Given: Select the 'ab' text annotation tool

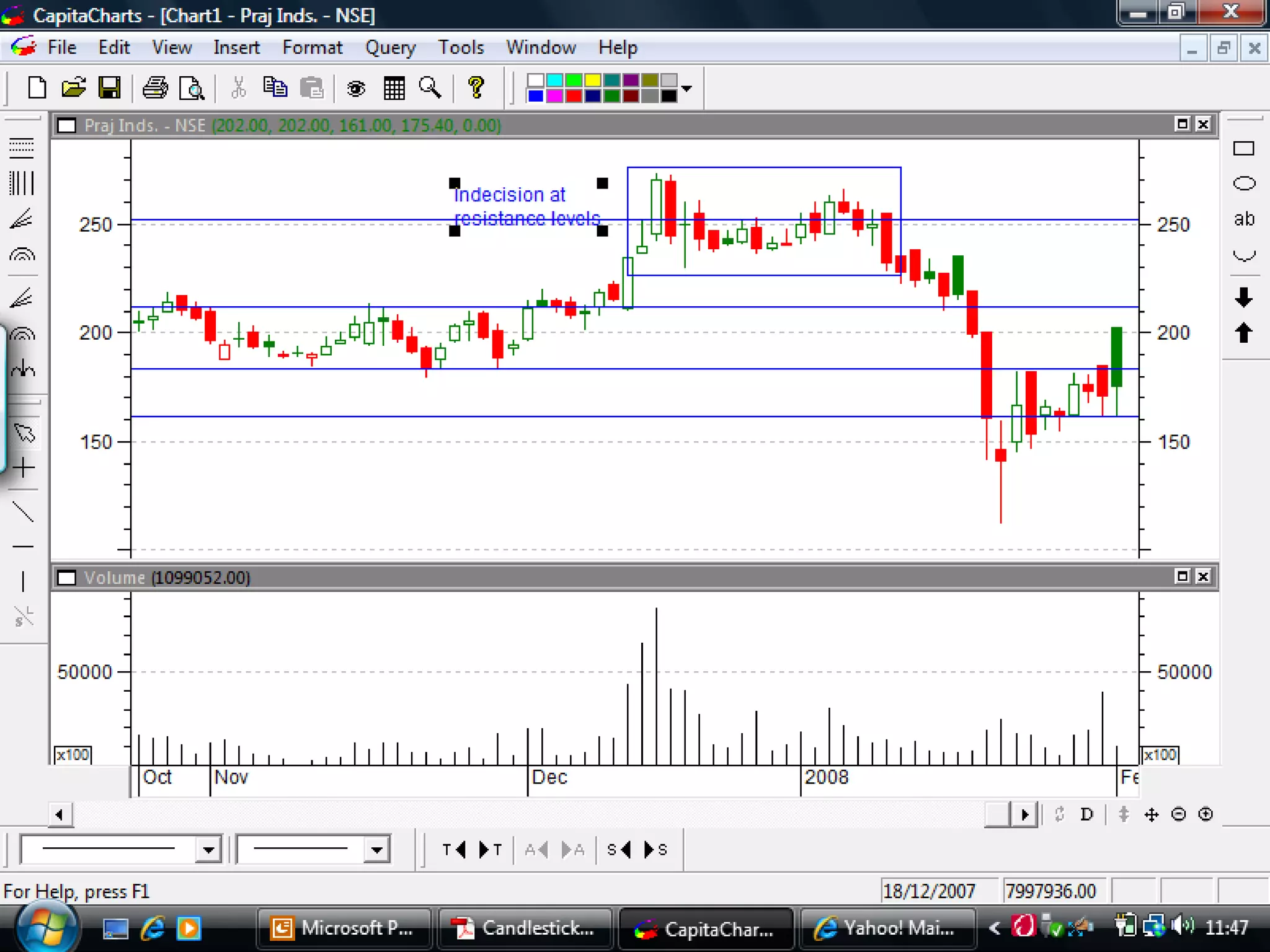Looking at the screenshot, I should pyautogui.click(x=1243, y=219).
